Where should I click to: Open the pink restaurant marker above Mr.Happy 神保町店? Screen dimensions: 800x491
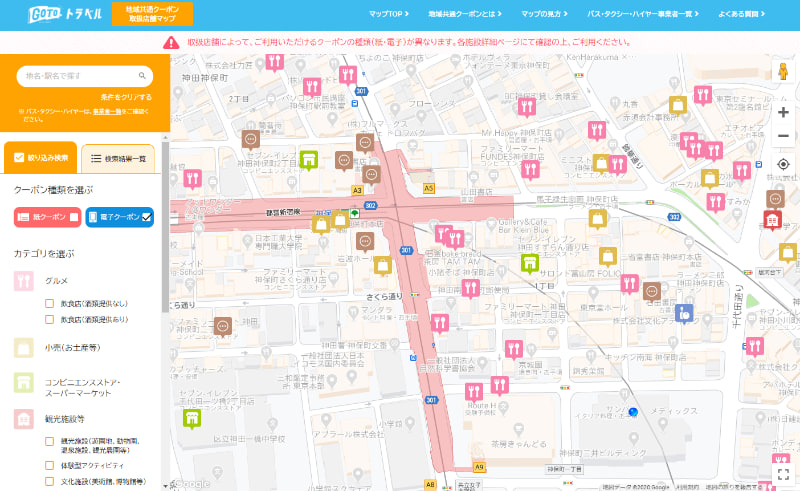(x=527, y=107)
